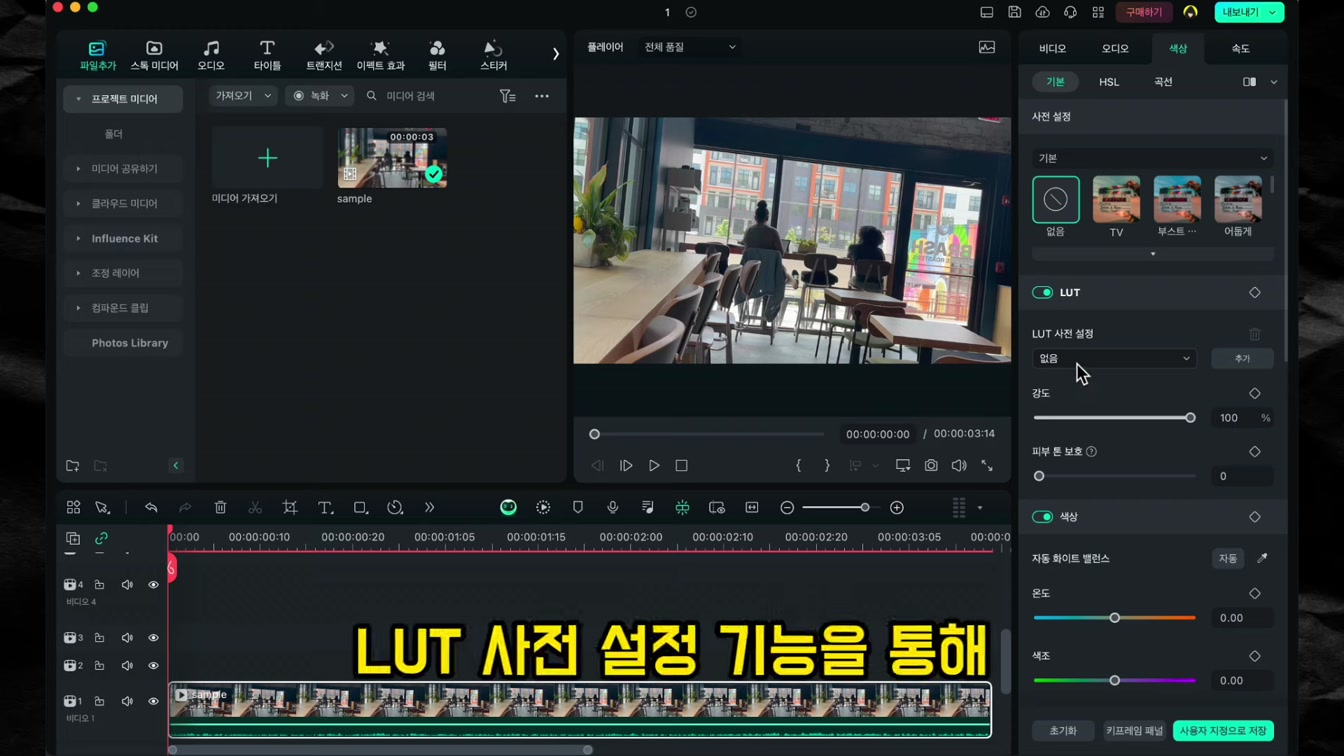1344x756 pixels.
Task: Pick white balance with the eyedropper icon
Action: coord(1262,559)
